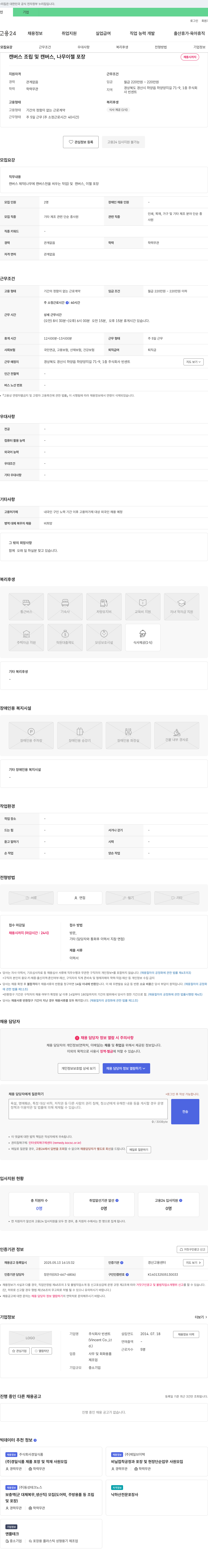The image size is (208, 1568).
Task: Click 채용 담당자 정보 열람하기 button
Action: (x=127, y=1068)
